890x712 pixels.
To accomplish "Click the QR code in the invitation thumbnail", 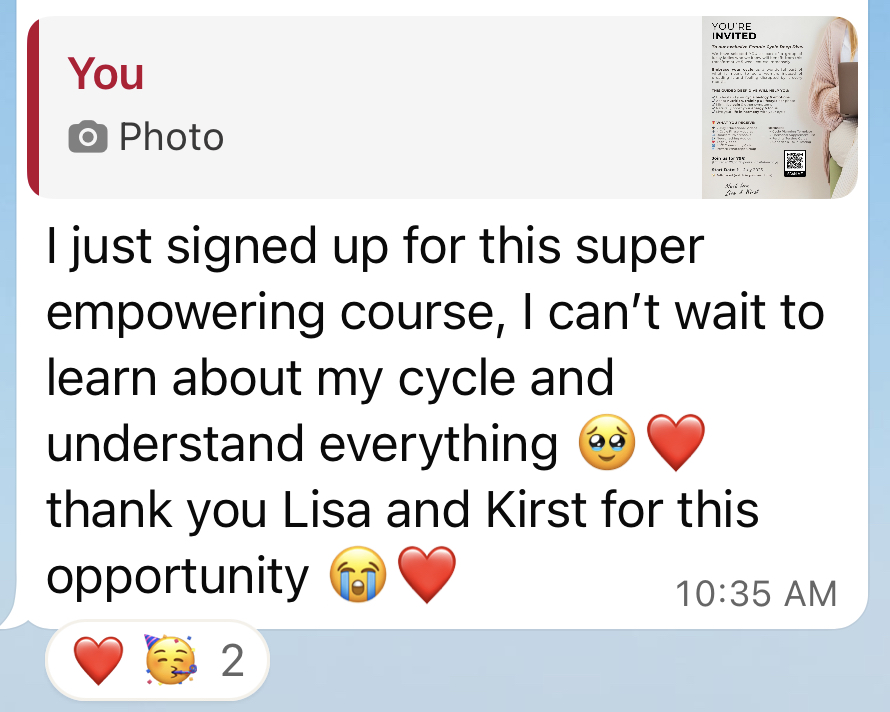I will (x=795, y=160).
